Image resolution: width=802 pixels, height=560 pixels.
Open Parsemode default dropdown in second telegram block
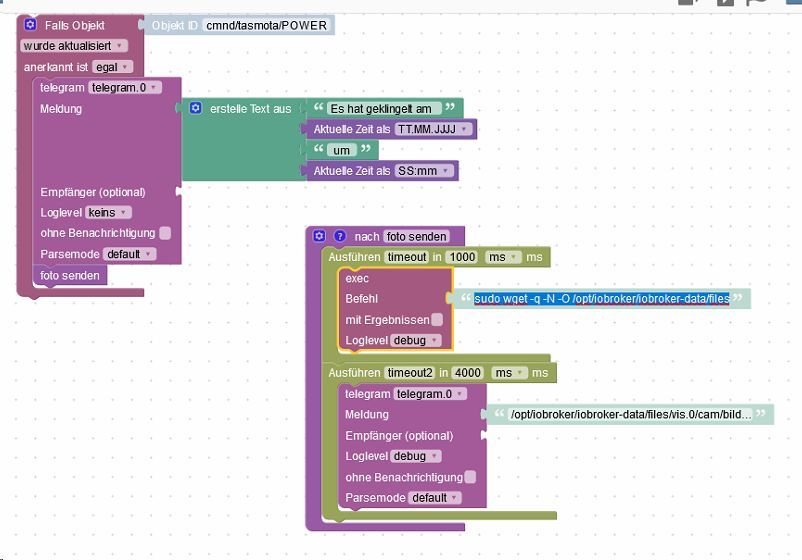(435, 498)
